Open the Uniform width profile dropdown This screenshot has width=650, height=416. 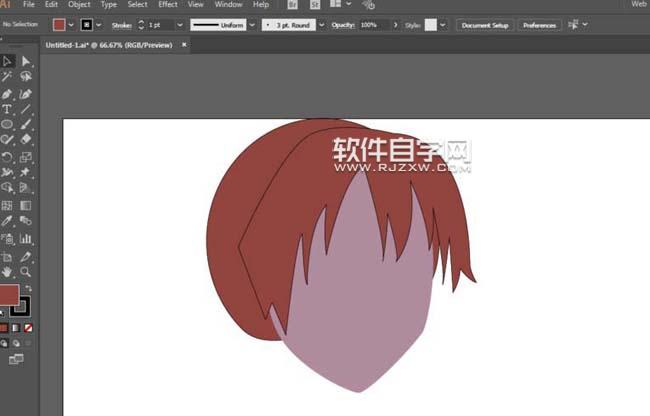click(x=252, y=25)
